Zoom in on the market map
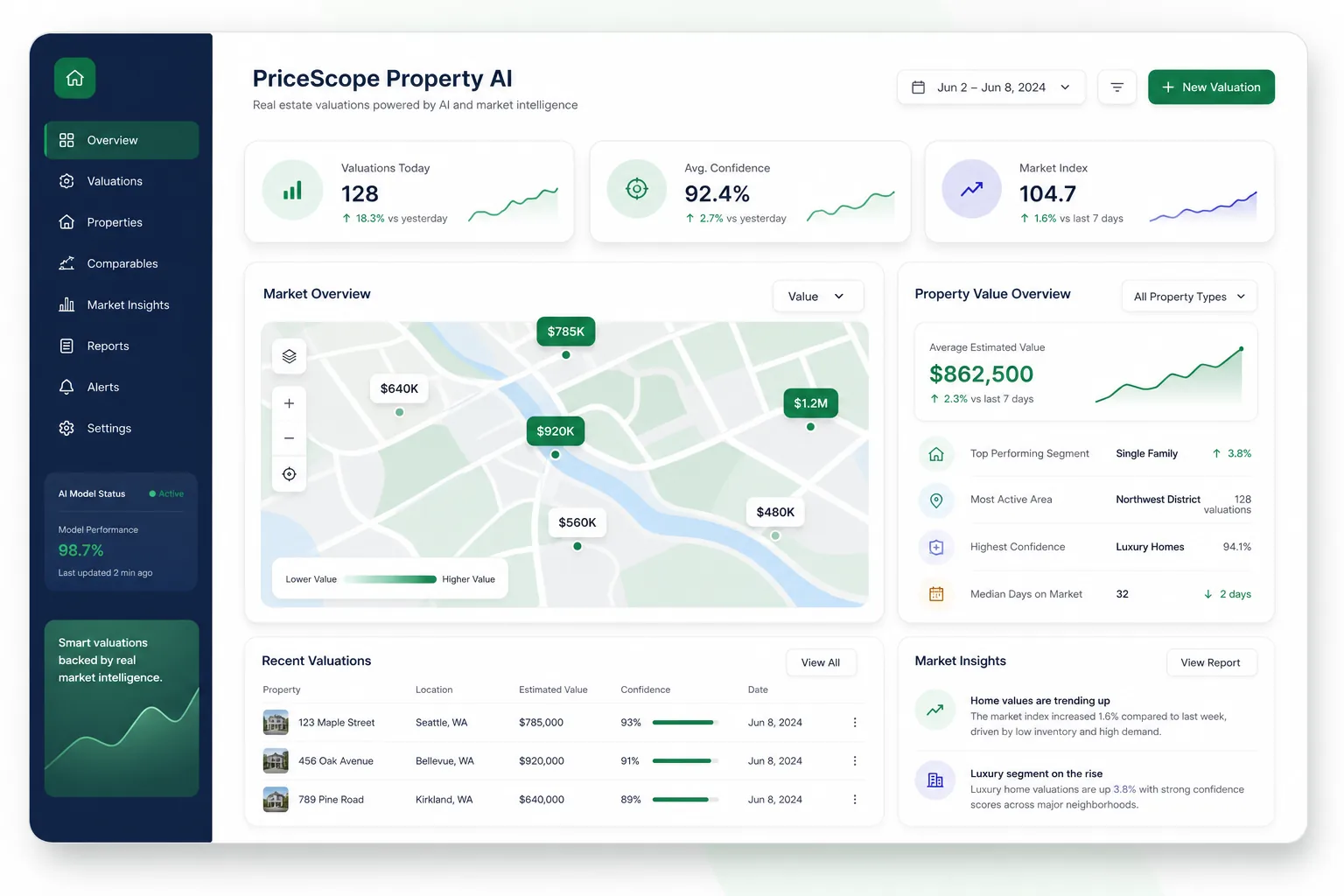Viewport: 1344px width, 896px height. tap(289, 403)
